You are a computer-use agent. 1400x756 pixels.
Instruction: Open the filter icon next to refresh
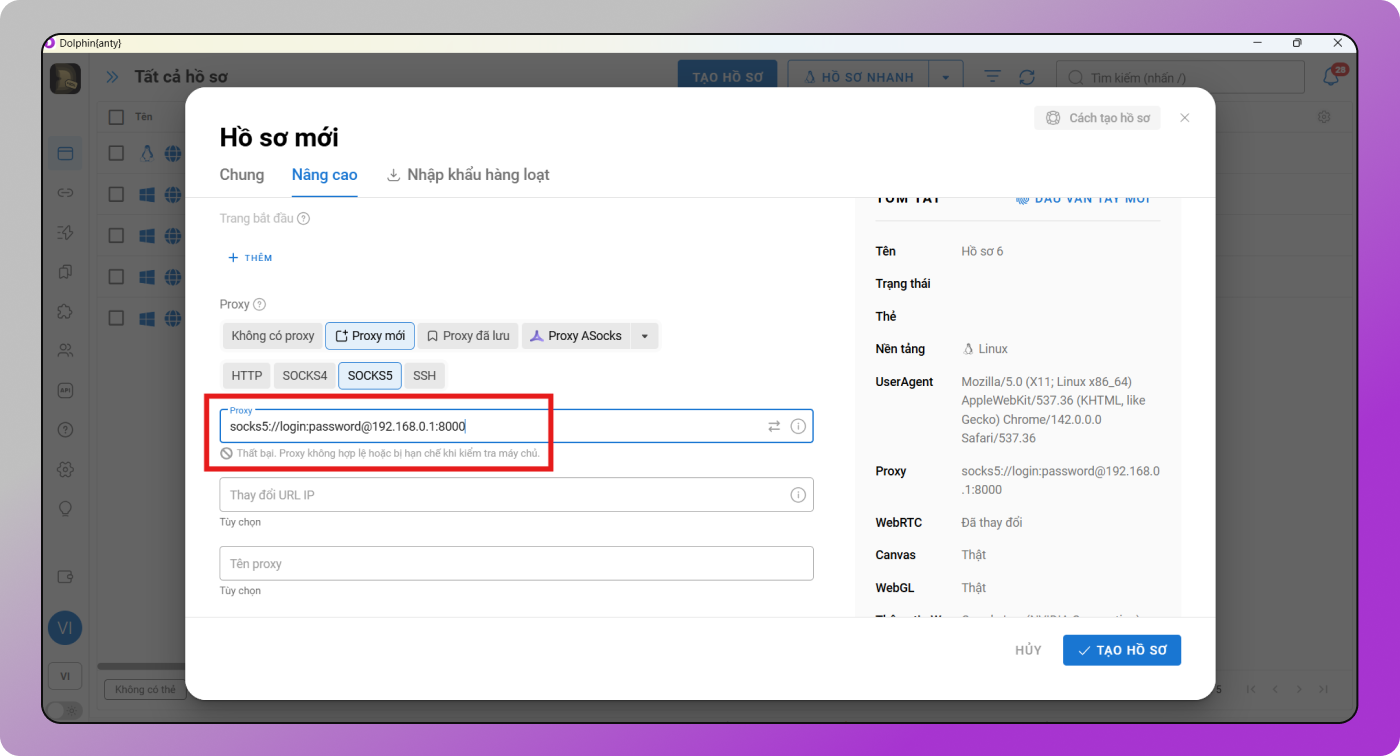(x=992, y=77)
